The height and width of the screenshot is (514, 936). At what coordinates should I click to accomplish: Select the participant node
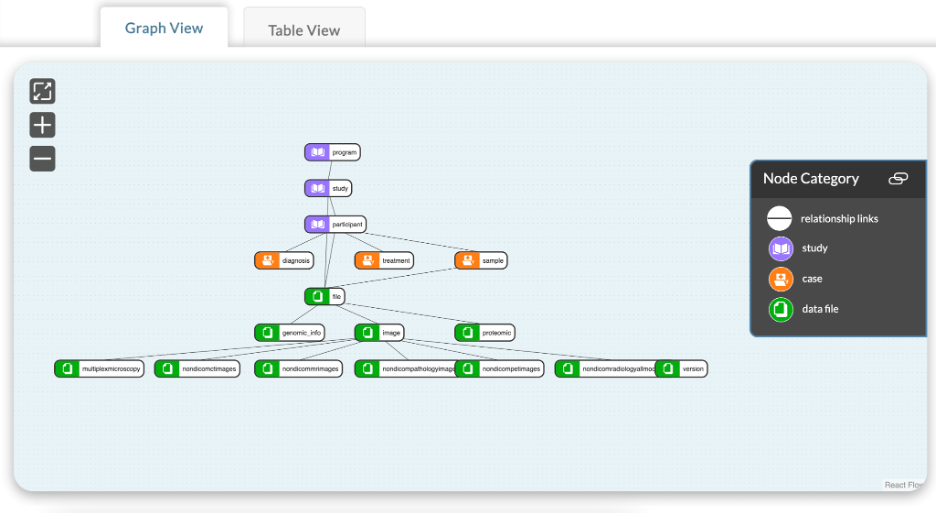pos(335,224)
